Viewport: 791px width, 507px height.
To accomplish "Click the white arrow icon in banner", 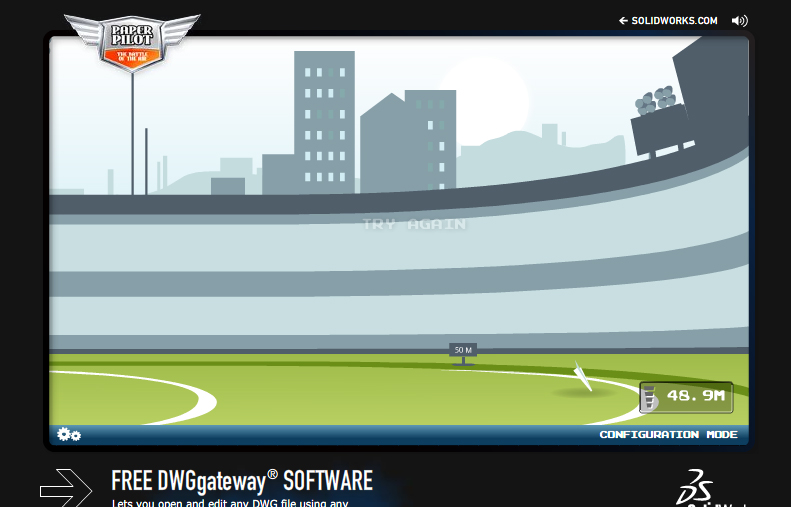I will click(66, 487).
